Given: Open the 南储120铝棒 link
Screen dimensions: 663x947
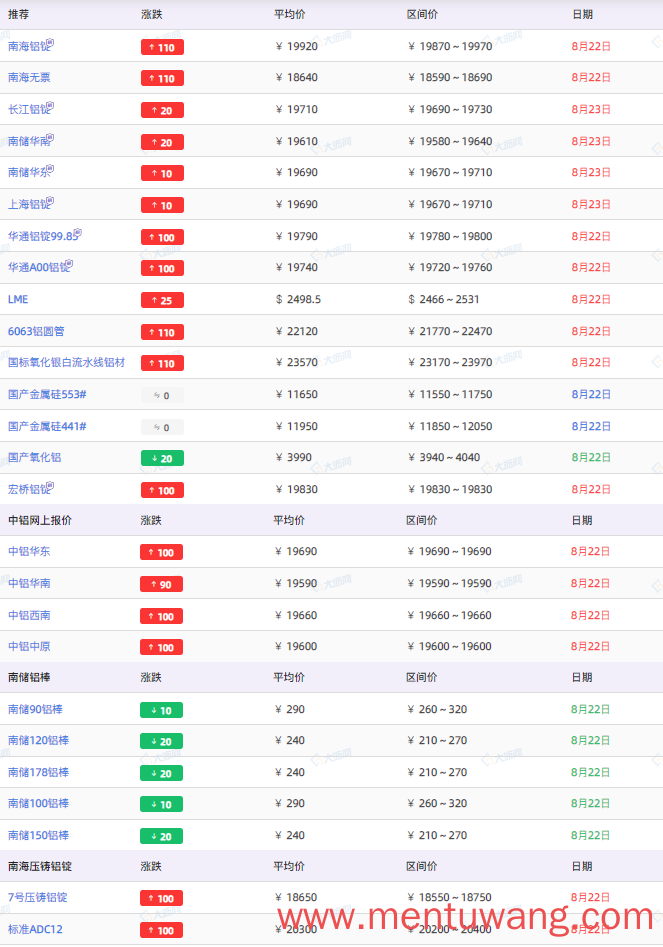Looking at the screenshot, I should tap(38, 740).
